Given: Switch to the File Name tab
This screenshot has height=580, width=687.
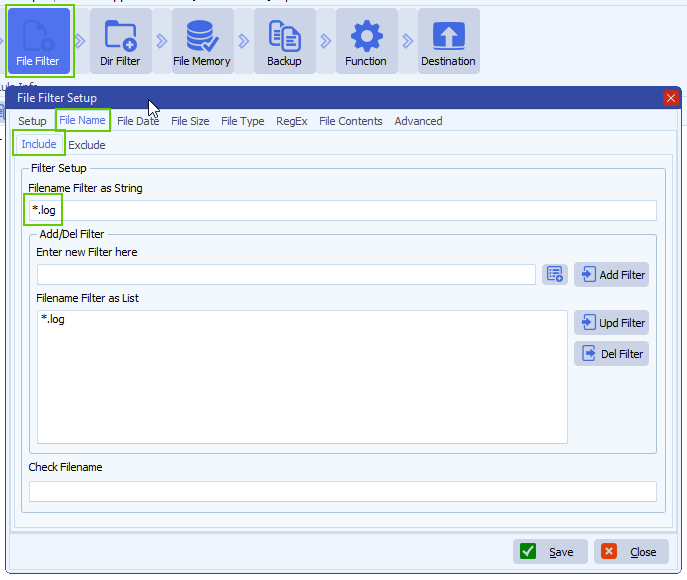Looking at the screenshot, I should pos(82,120).
